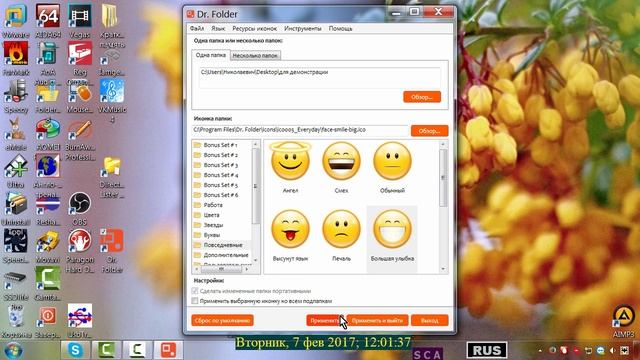Open the Файл menu
The height and width of the screenshot is (360, 640).
click(197, 29)
